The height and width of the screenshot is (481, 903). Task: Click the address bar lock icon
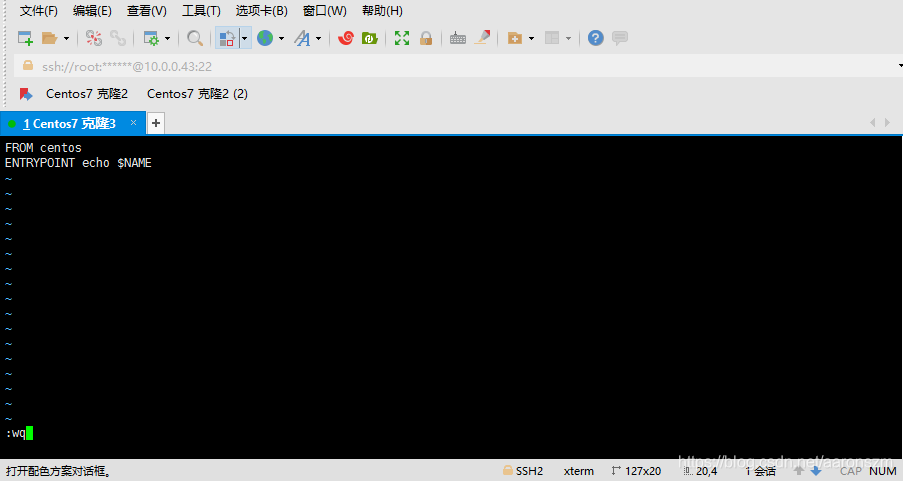(x=28, y=66)
